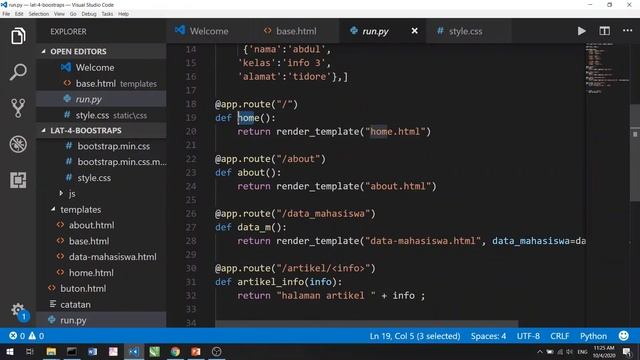
Task: Open Windows Start menu
Action: [9, 351]
